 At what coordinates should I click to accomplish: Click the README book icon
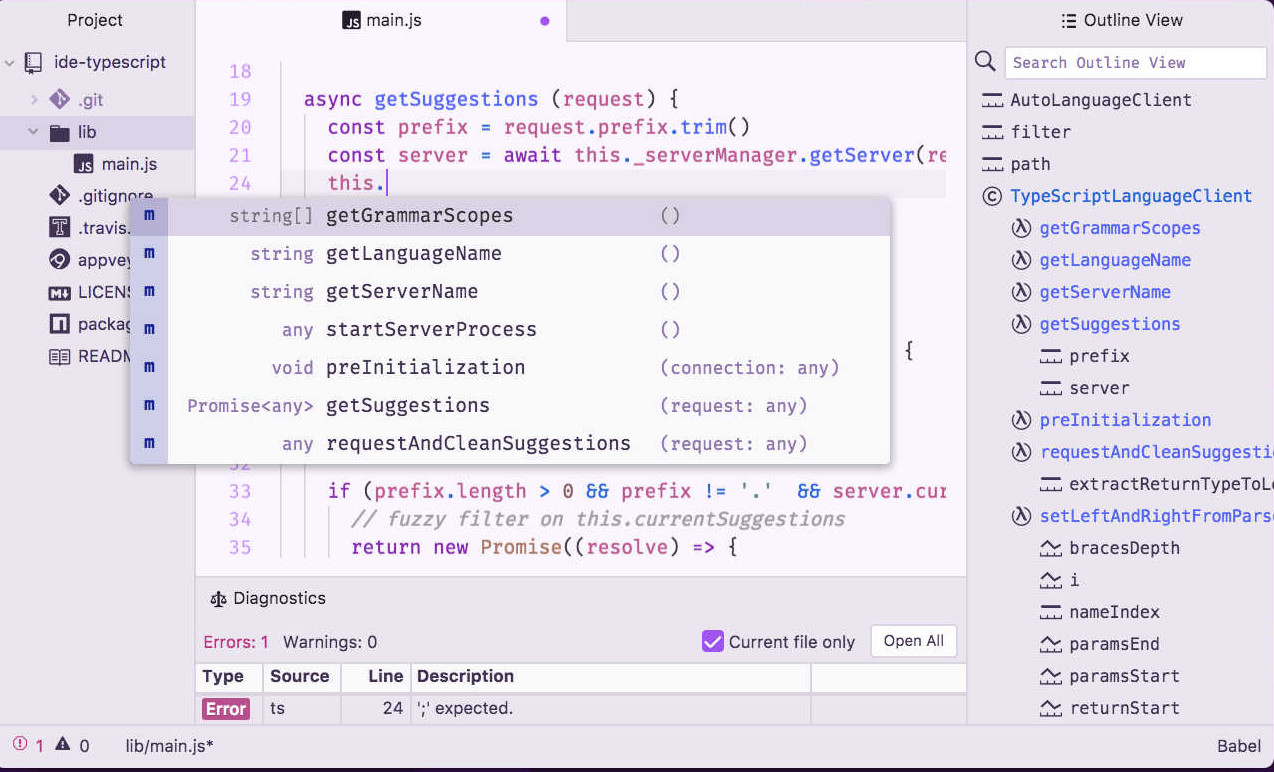pos(60,356)
